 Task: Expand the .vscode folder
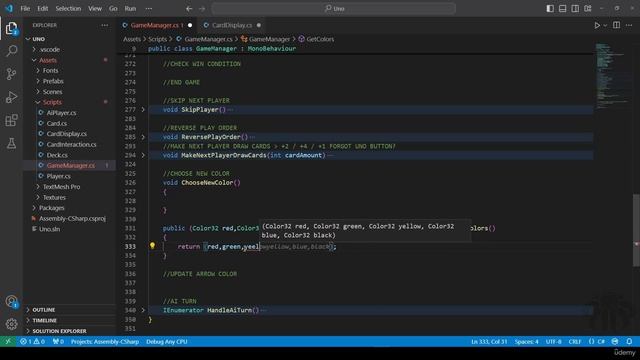[49, 49]
